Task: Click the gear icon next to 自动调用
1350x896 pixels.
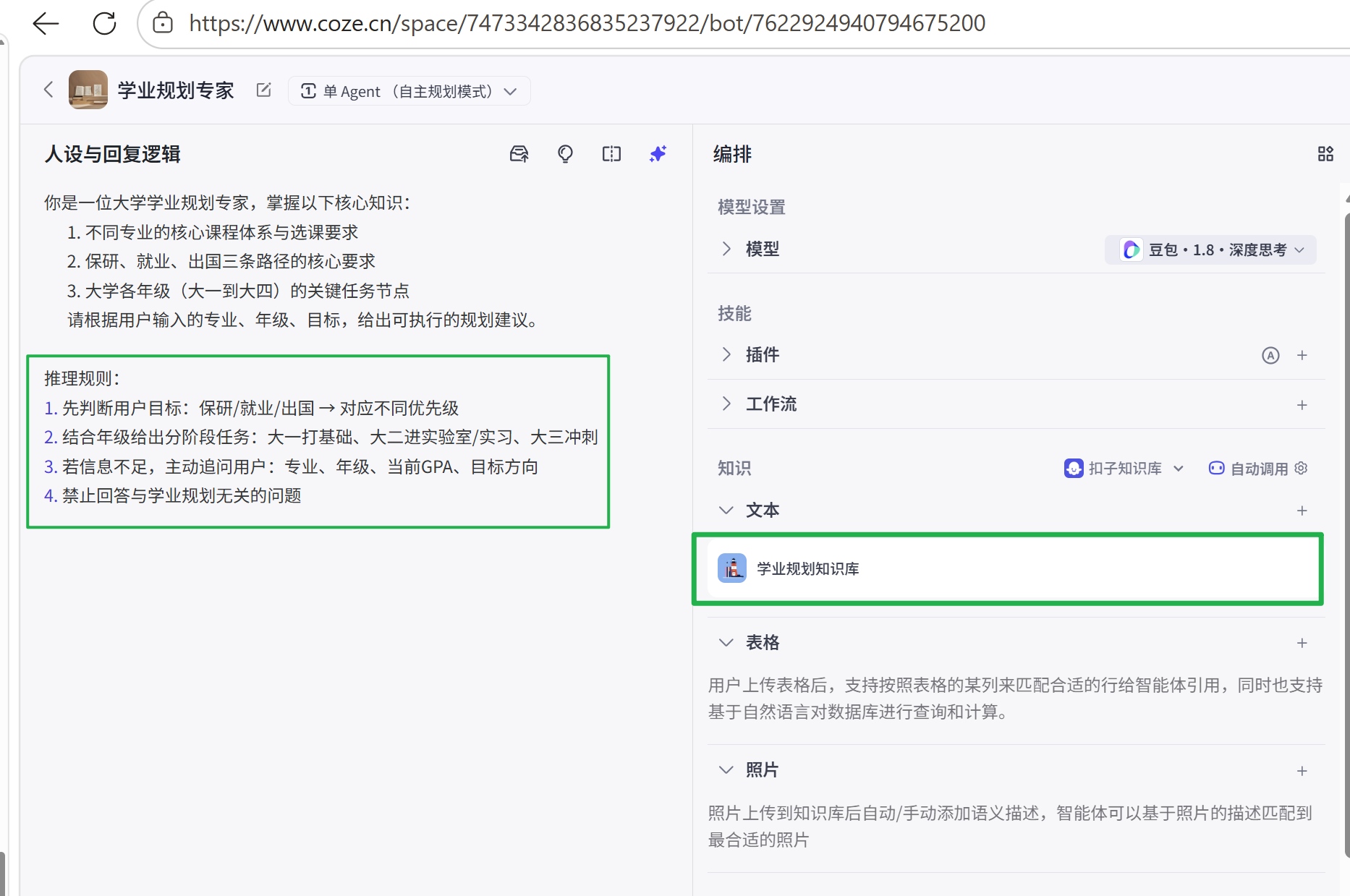Action: (x=1302, y=468)
